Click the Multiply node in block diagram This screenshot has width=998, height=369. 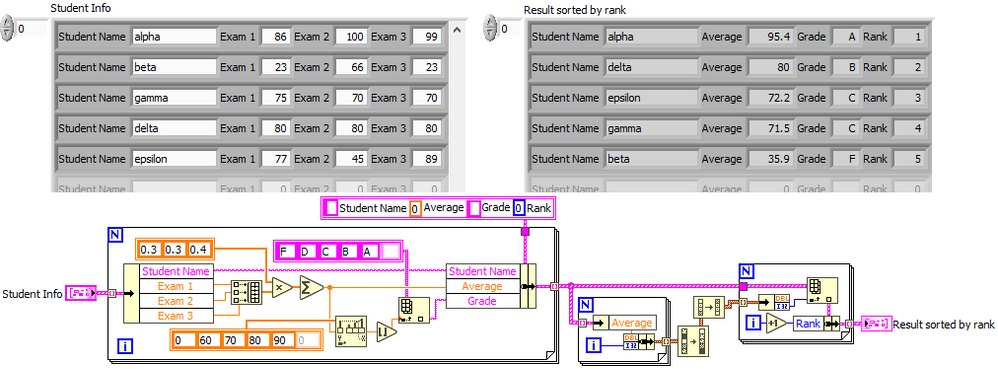click(x=282, y=288)
